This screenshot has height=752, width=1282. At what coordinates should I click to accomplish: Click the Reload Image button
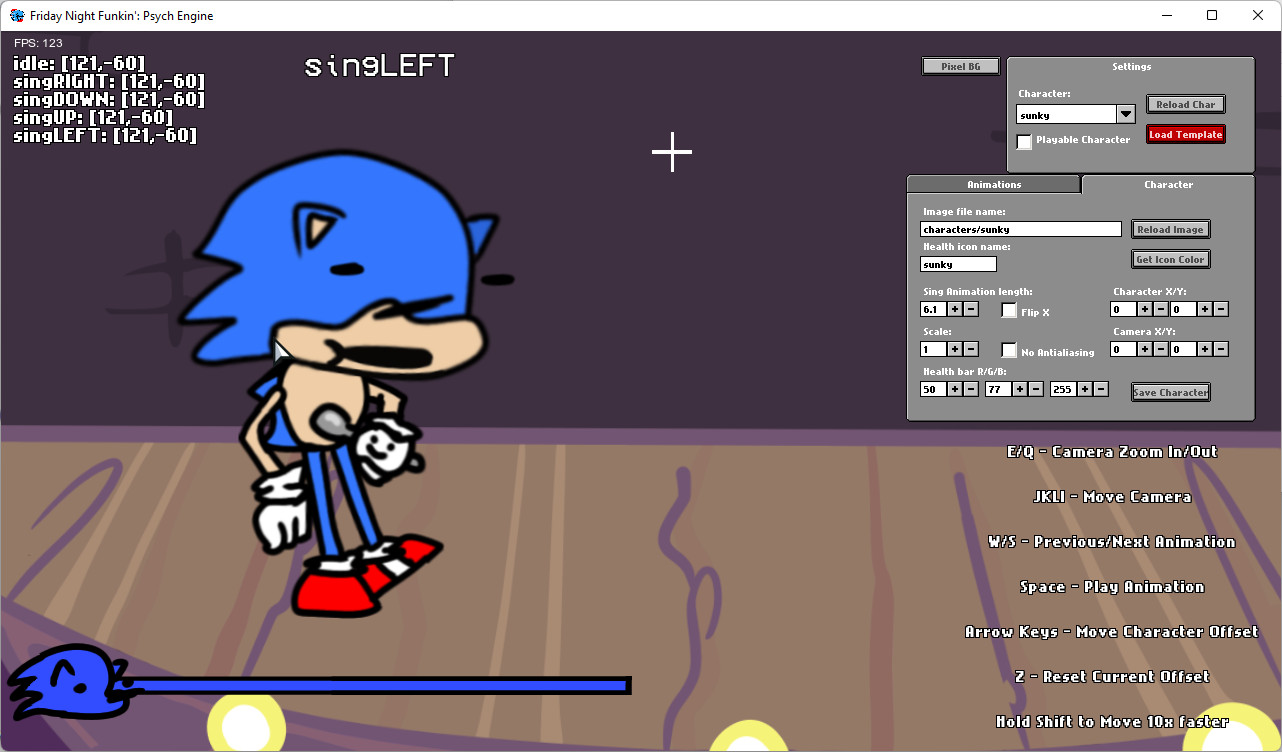(x=1170, y=229)
